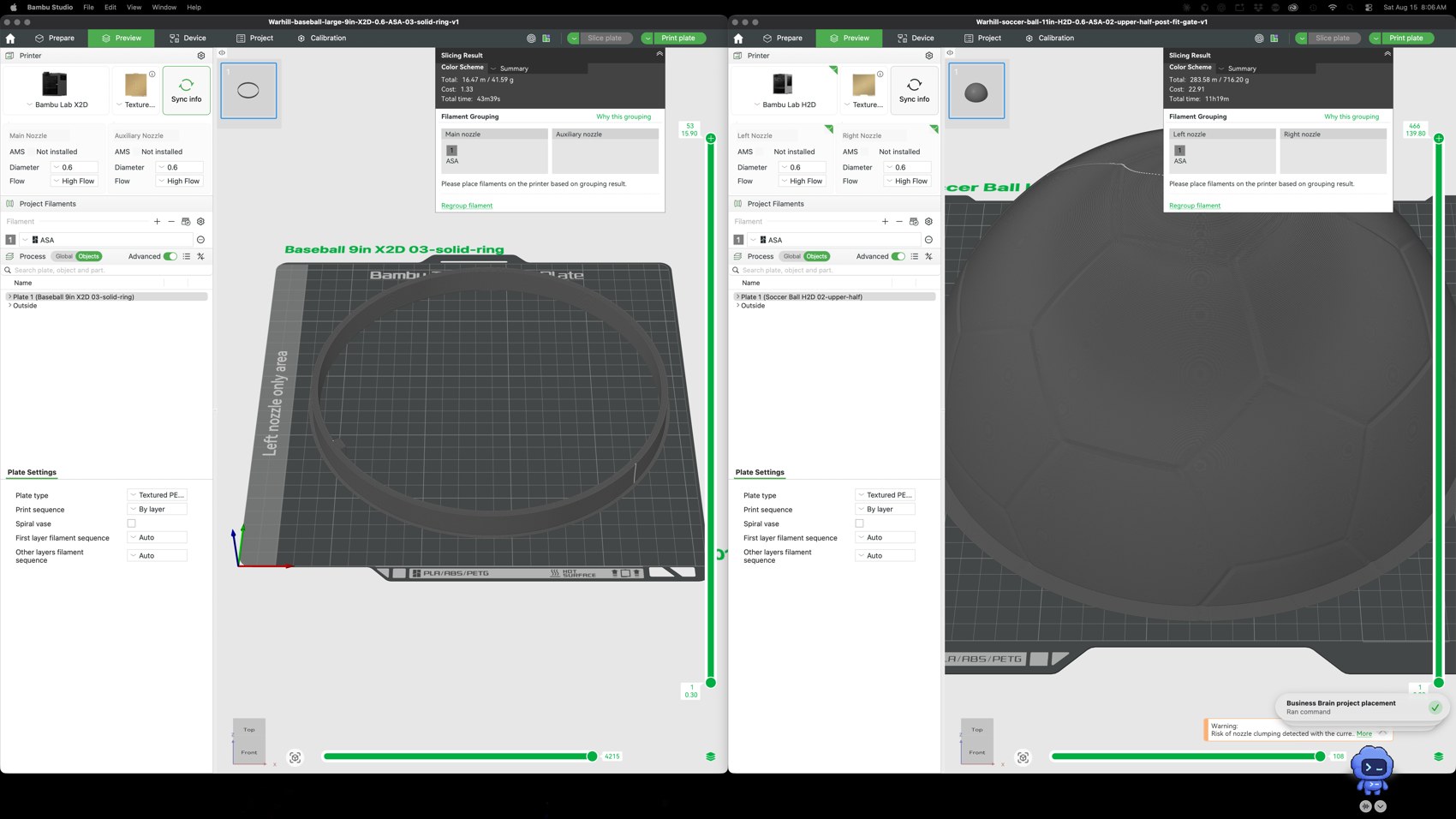Click Print plate button in right window
Viewport: 1456px width, 819px height.
click(x=1406, y=39)
